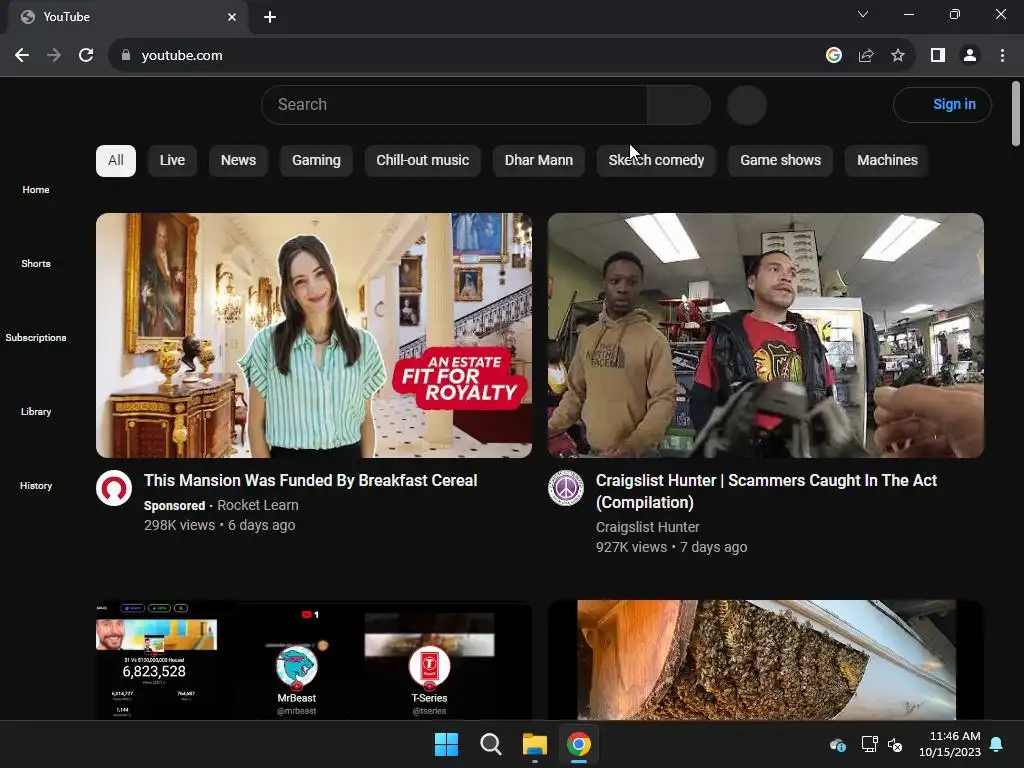
Task: Close the YouTube tab
Action: click(232, 17)
